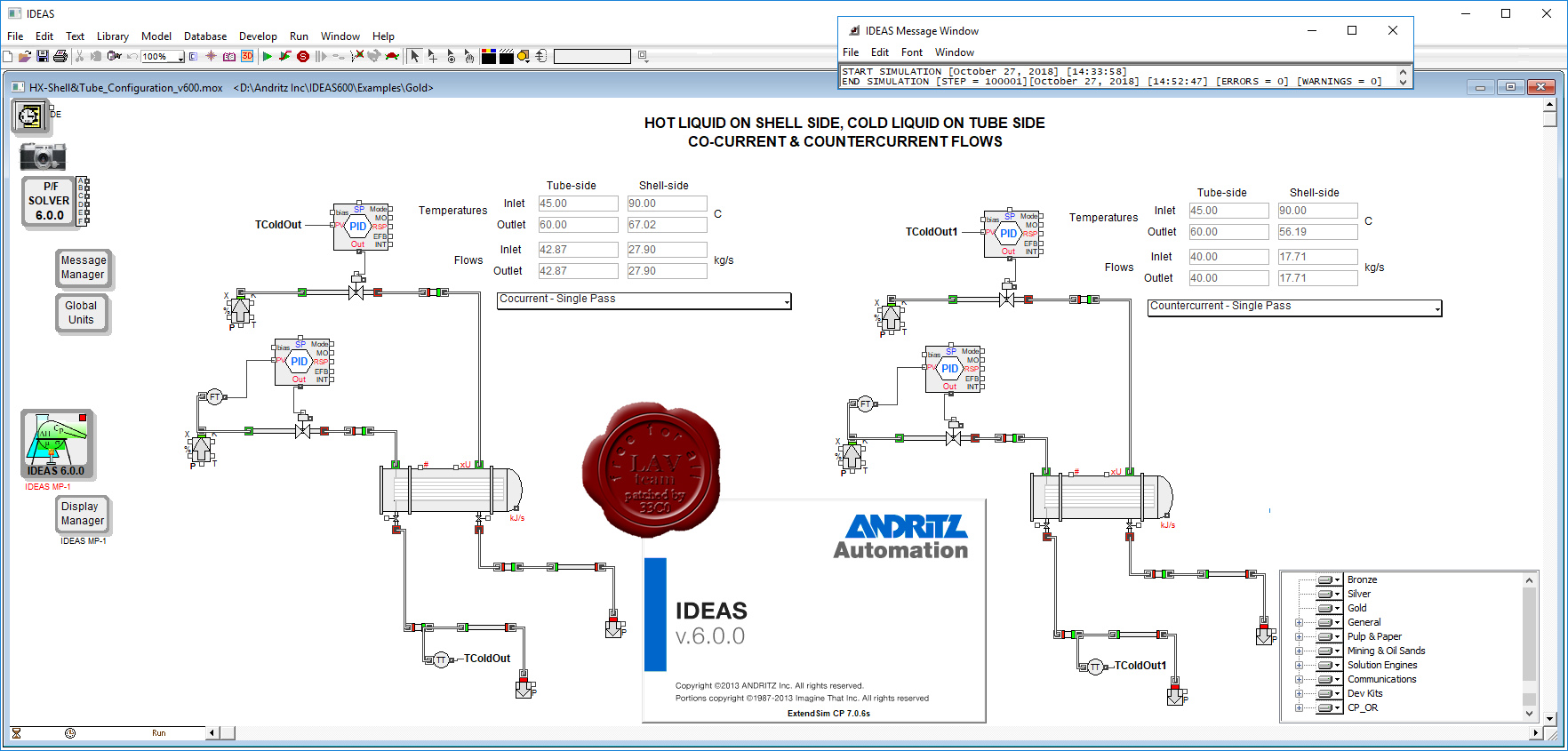
Task: Open a model file from toolbar
Action: (25, 56)
